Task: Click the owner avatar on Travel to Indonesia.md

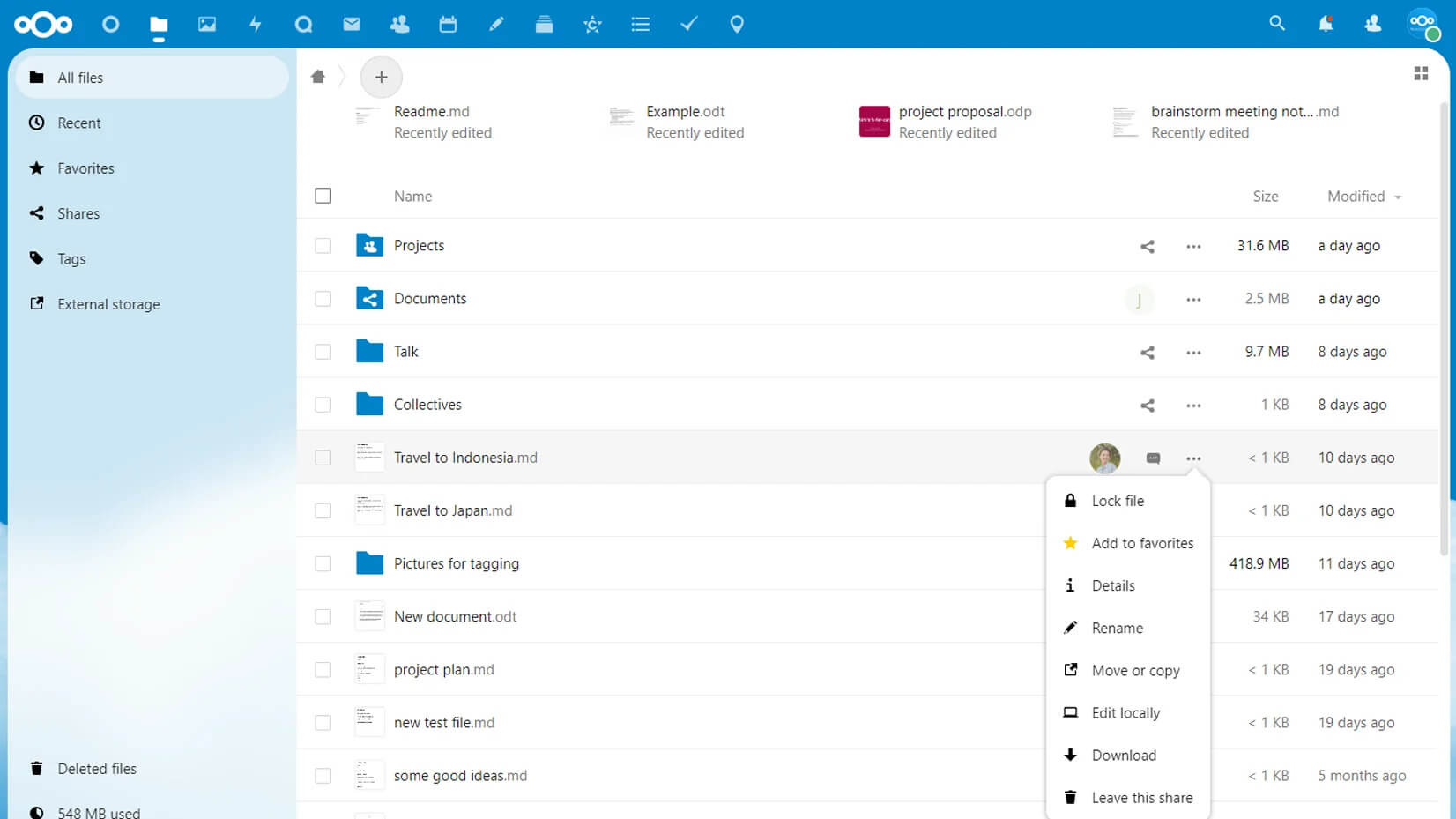Action: (1105, 458)
